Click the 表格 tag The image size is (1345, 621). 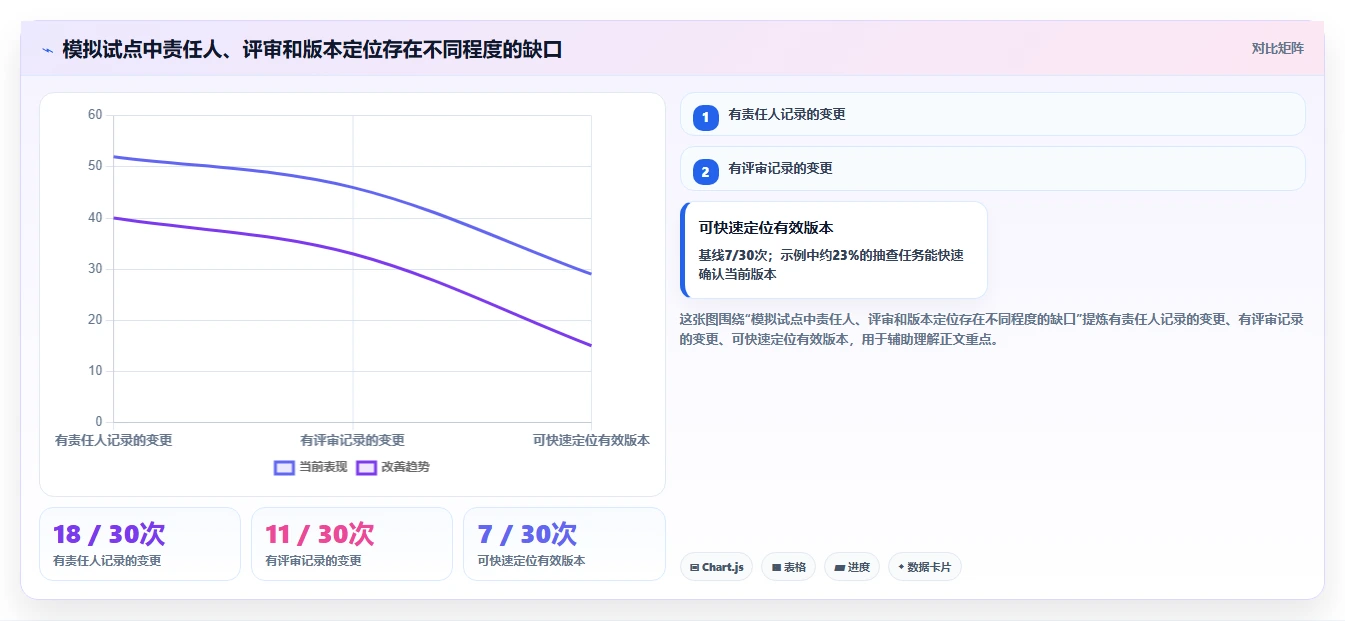tap(788, 567)
